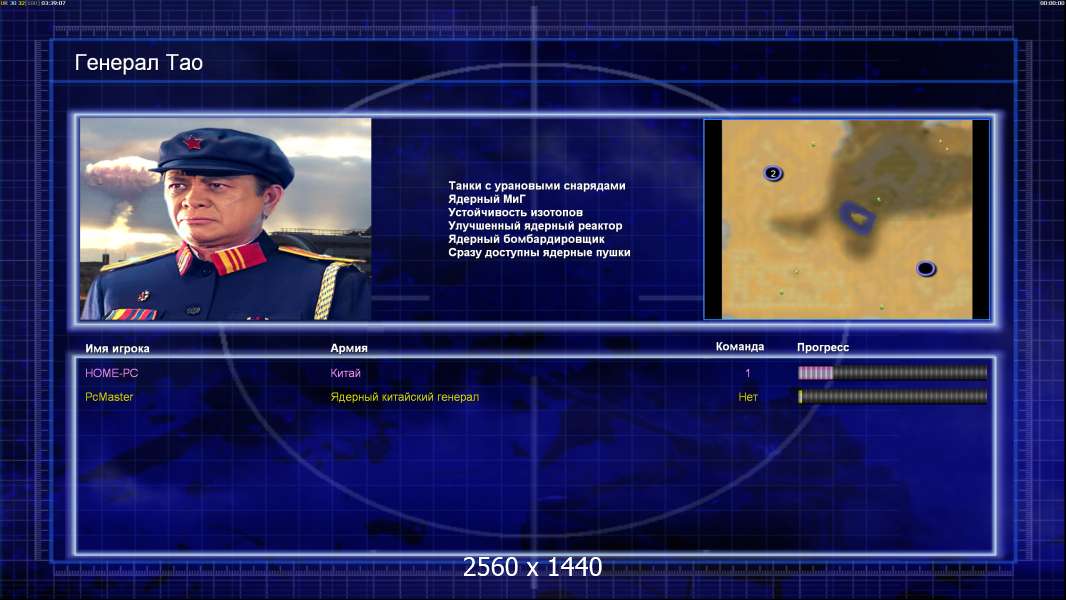Click HOME-PC loading progress bar
The image size is (1066, 600).
893,372
